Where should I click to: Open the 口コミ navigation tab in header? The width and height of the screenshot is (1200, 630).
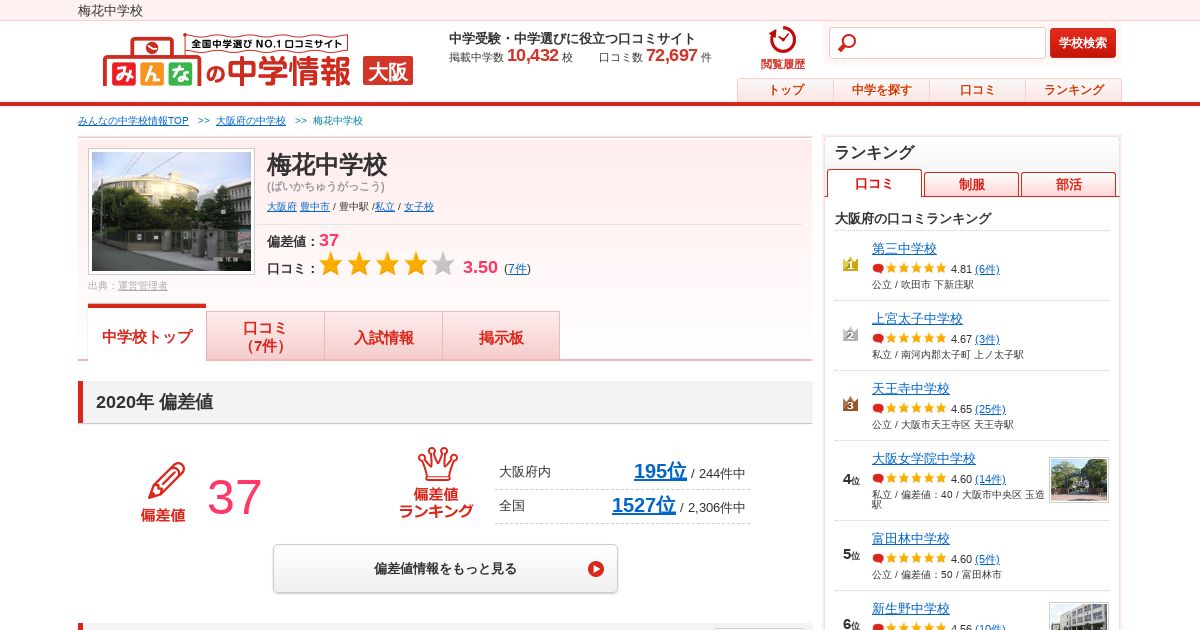tap(978, 90)
